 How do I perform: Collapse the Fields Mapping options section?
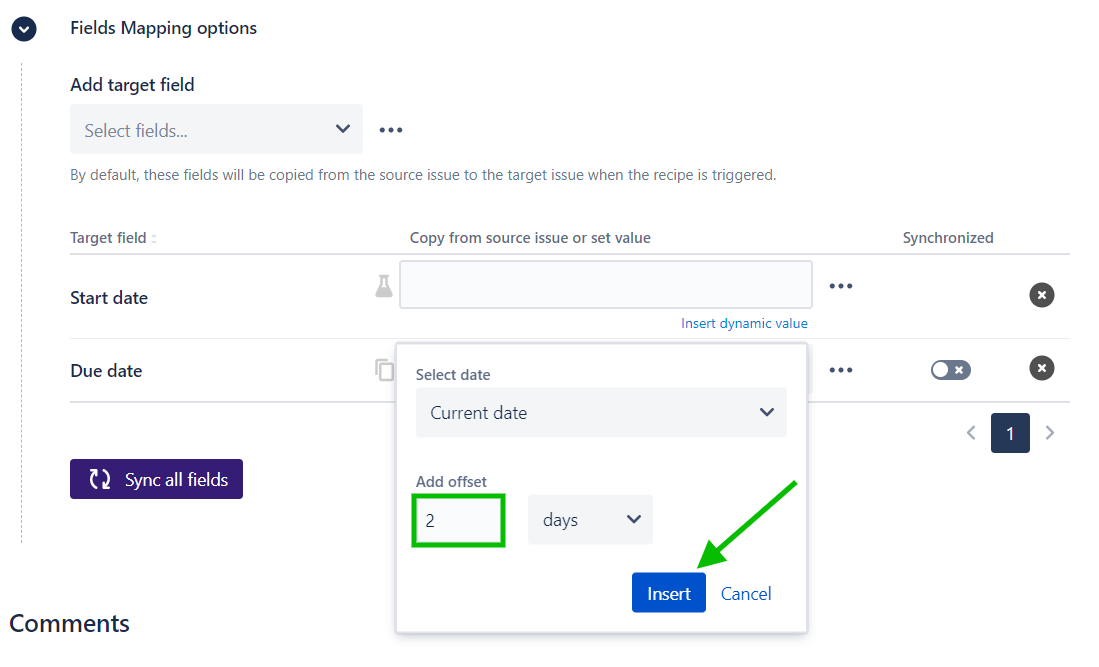click(x=24, y=29)
